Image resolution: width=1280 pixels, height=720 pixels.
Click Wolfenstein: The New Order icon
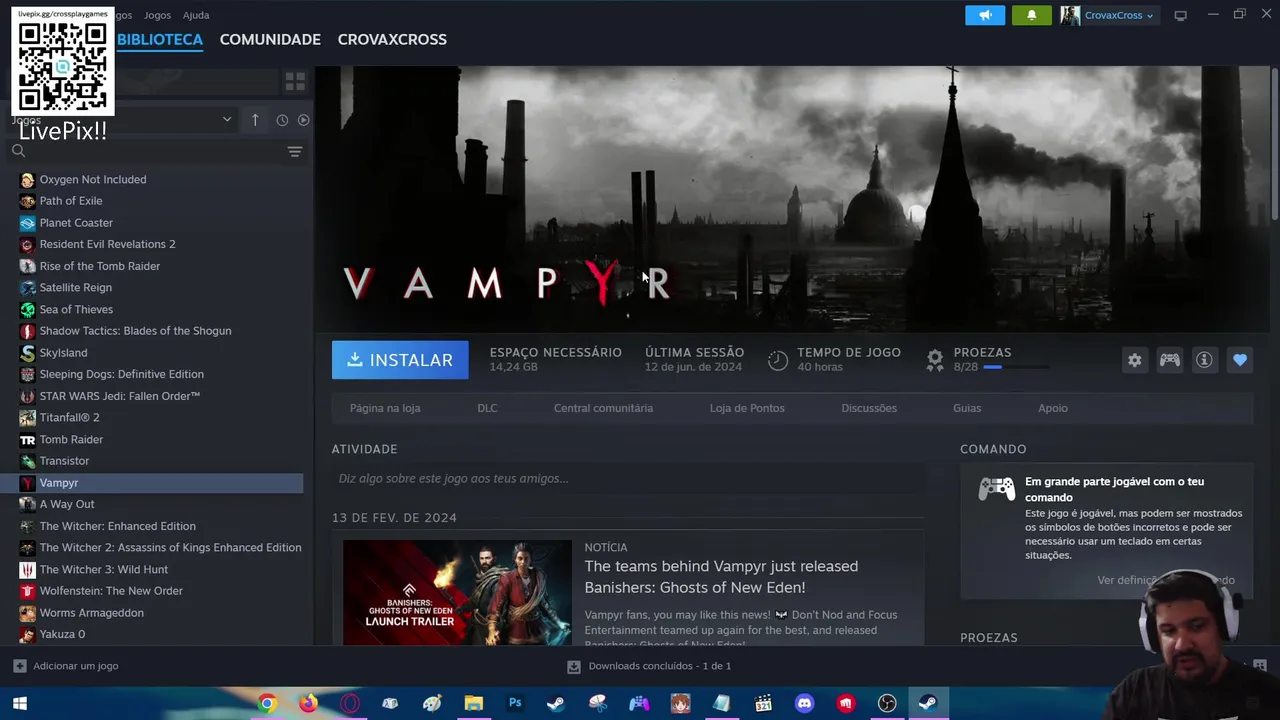[x=27, y=591]
